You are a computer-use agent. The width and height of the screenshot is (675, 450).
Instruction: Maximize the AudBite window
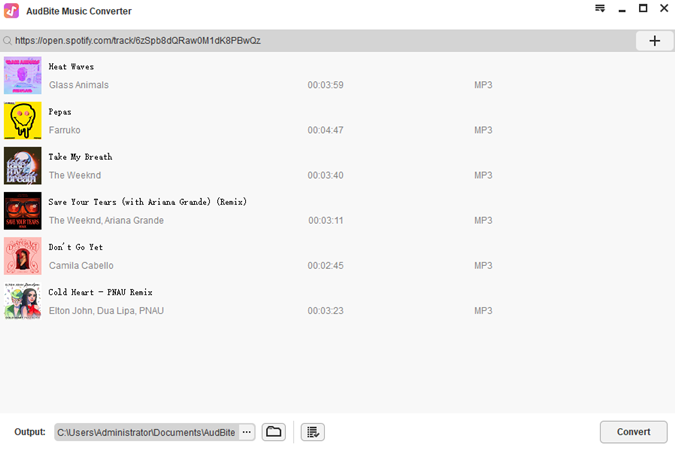643,8
